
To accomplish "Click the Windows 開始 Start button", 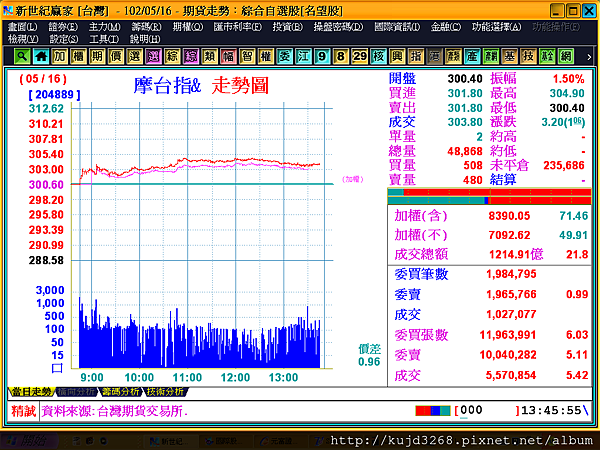I will [x=30, y=441].
